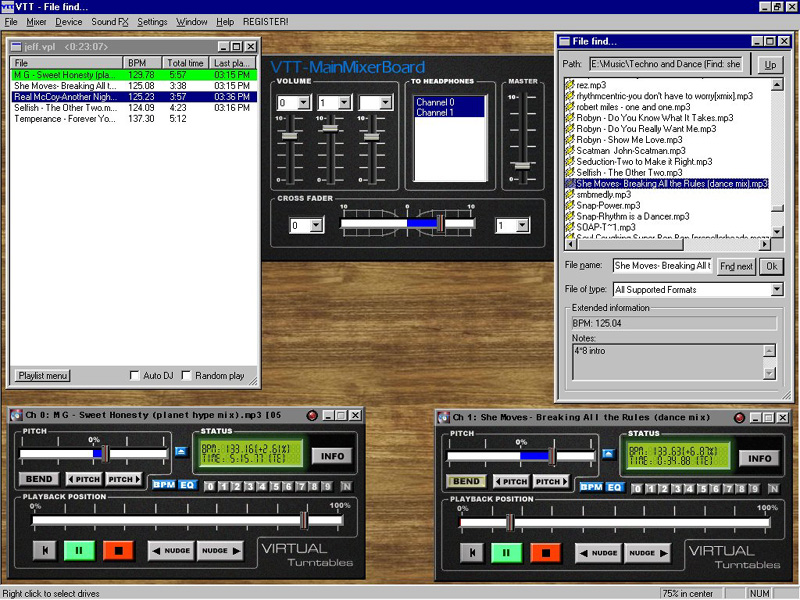Nudge the Ch 1 track backward
The image size is (800, 600).
[598, 553]
